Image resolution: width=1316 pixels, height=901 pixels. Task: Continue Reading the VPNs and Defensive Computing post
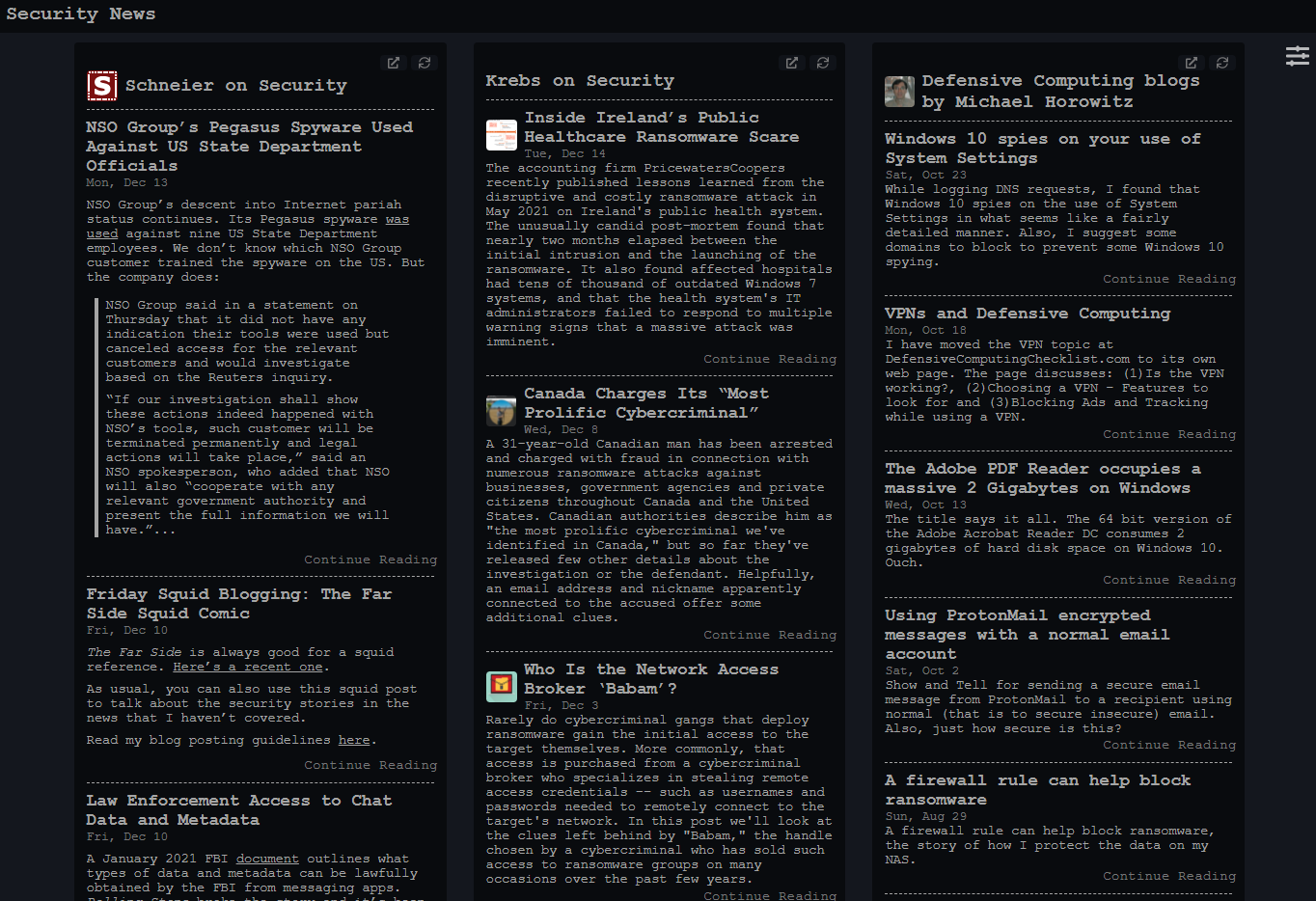(1168, 434)
